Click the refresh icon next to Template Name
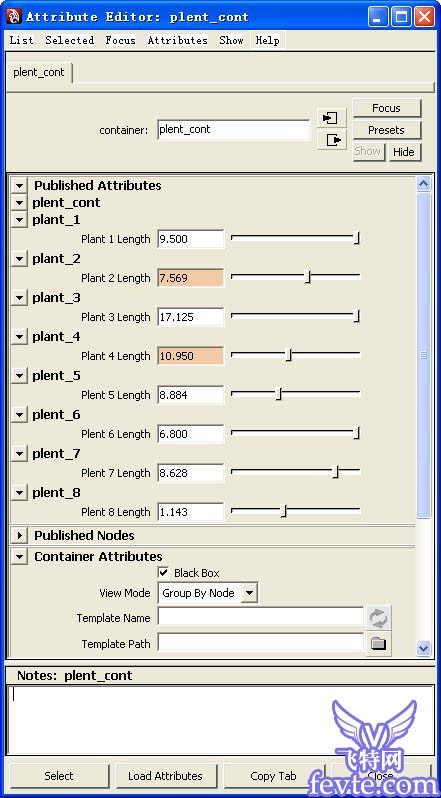Screen dimensions: 441x798 coord(378,618)
